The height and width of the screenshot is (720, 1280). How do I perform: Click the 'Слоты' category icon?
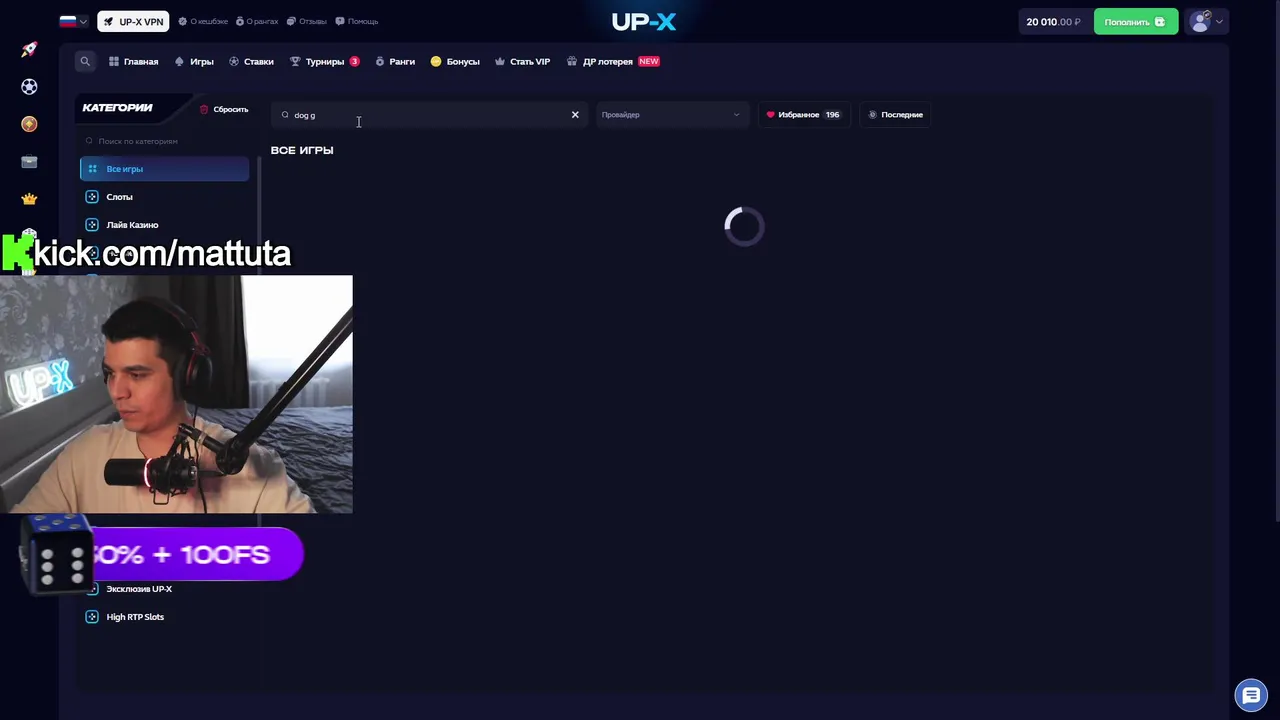(92, 197)
